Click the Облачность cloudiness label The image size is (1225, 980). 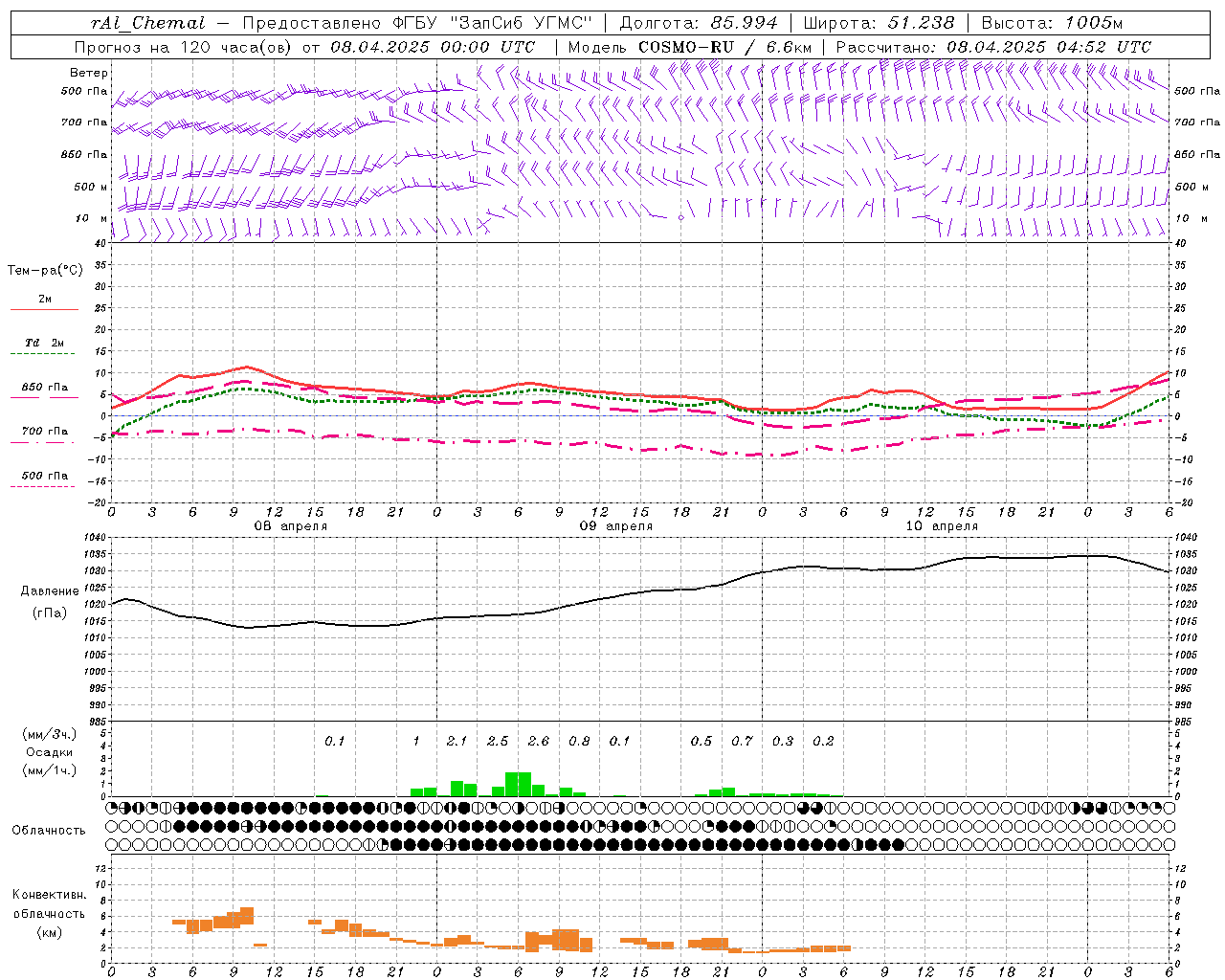pyautogui.click(x=49, y=831)
